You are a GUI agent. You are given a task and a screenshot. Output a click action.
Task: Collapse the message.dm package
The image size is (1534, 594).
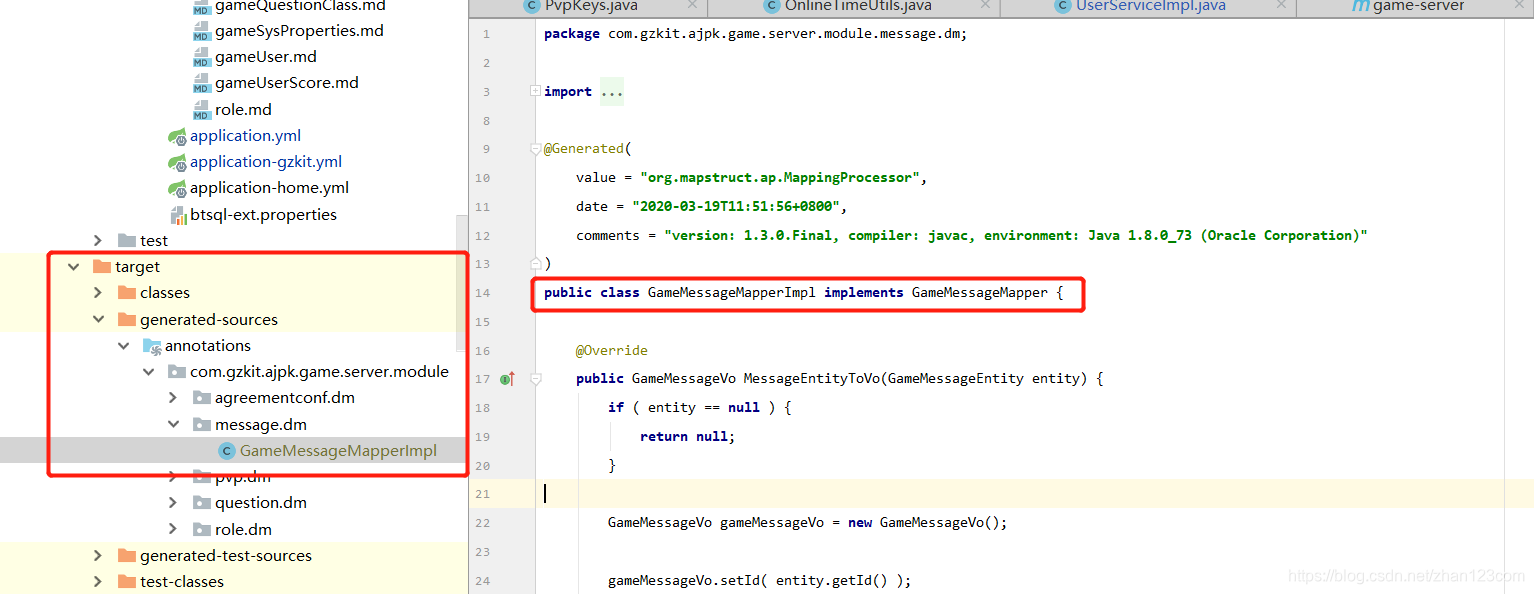[173, 425]
